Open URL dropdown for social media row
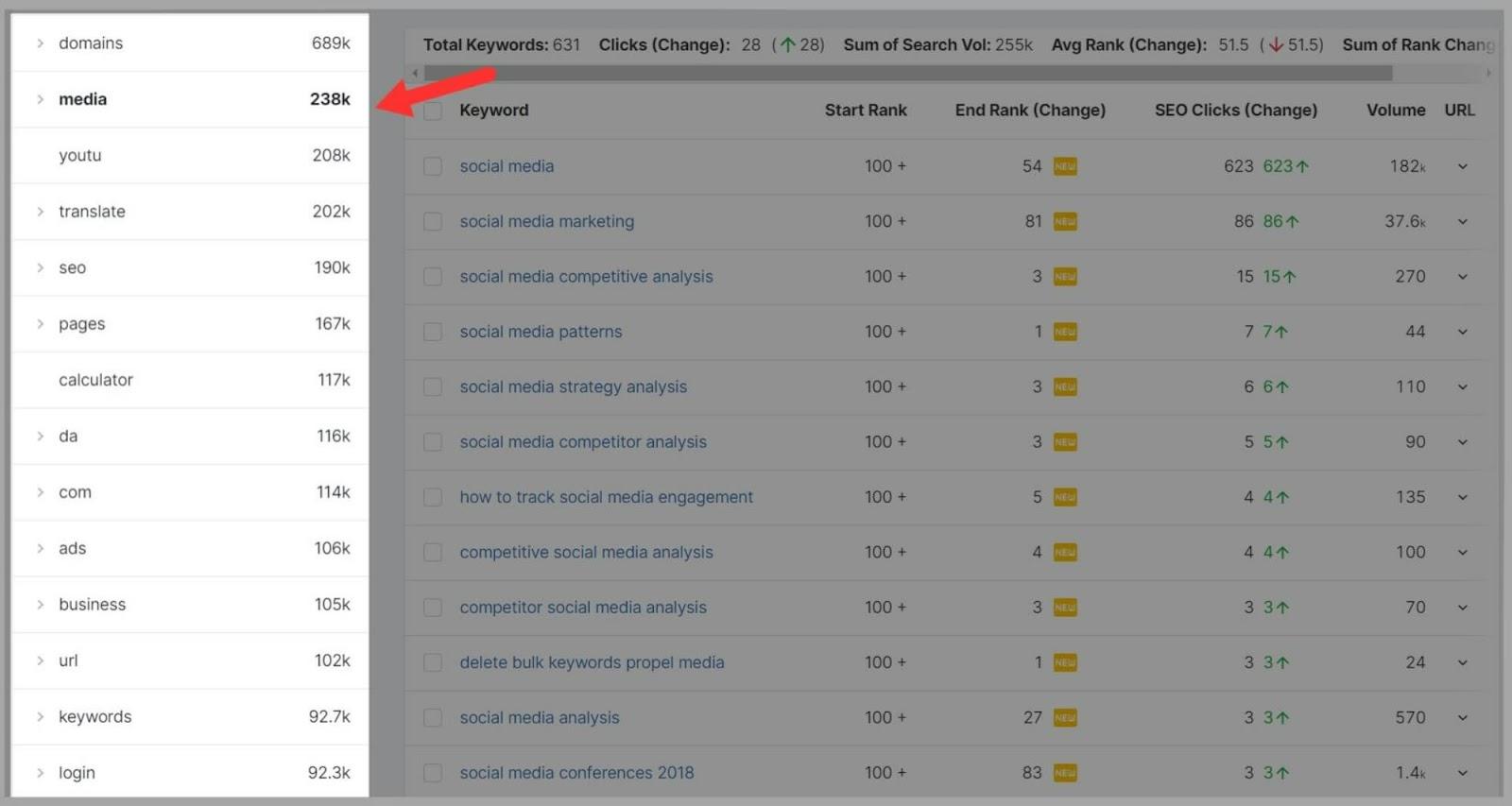Image resolution: width=1512 pixels, height=806 pixels. pyautogui.click(x=1462, y=166)
